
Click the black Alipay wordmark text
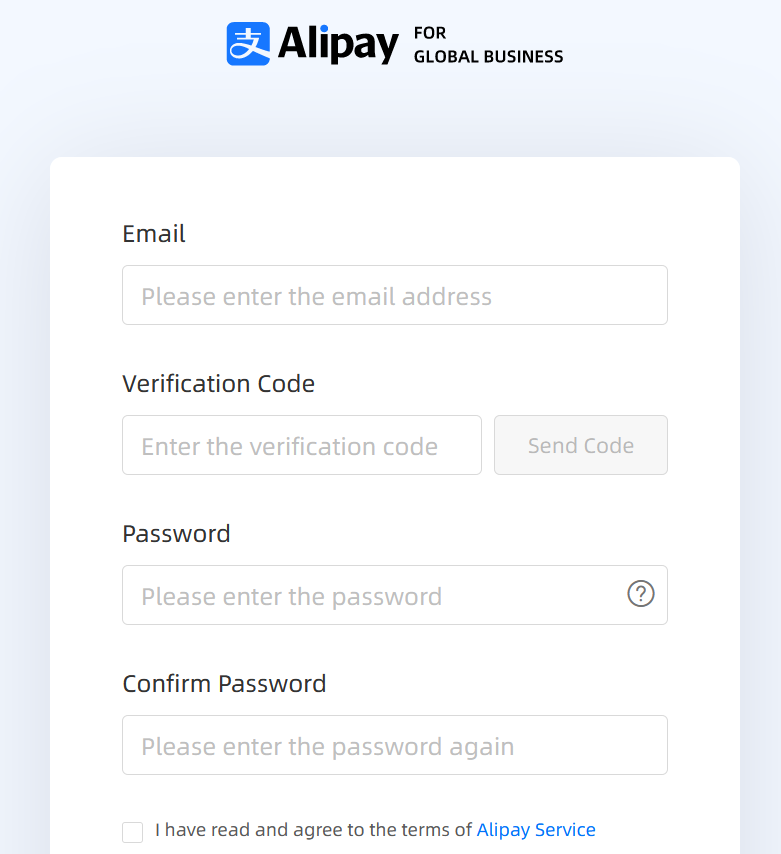[x=338, y=44]
